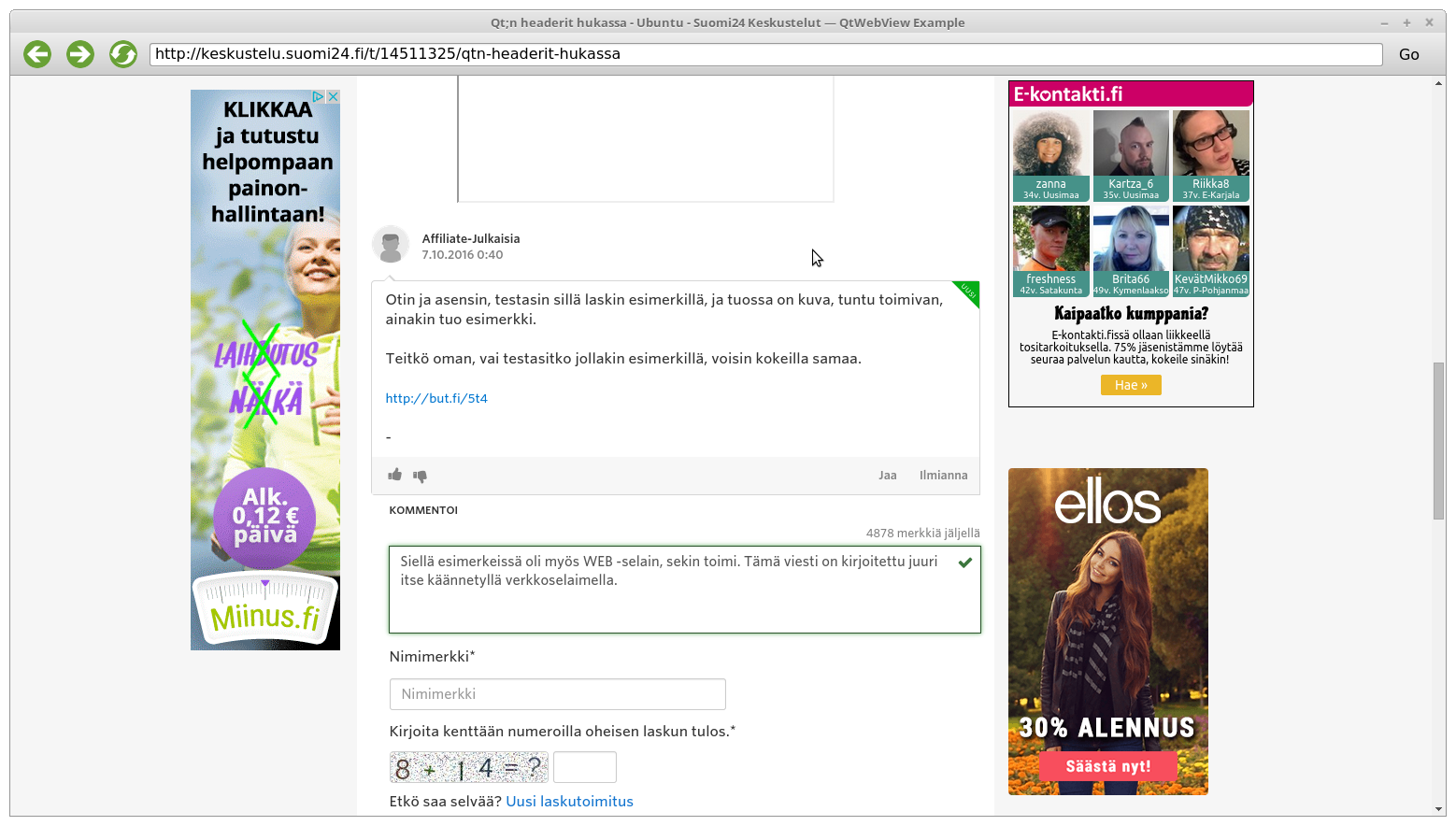Click the '4878 merkkiä jäljellä' counter text

coord(923,534)
